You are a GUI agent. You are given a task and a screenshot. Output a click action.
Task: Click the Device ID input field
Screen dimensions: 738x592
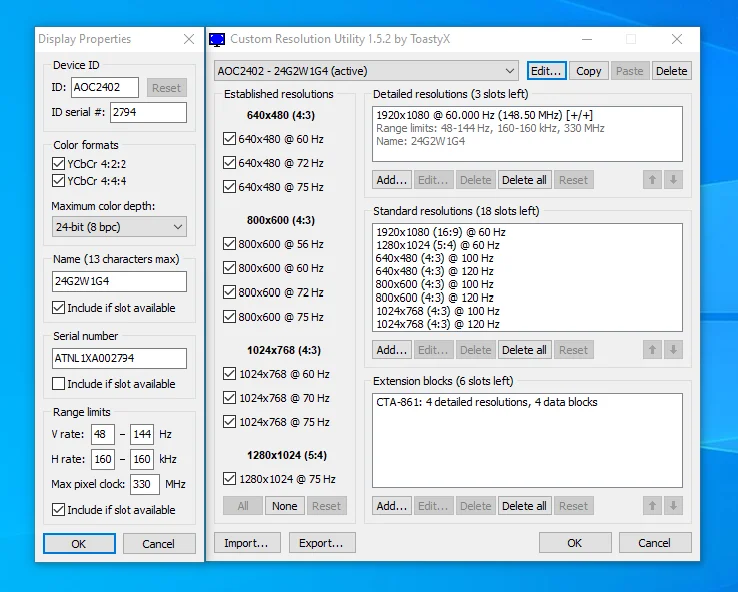pyautogui.click(x=105, y=88)
